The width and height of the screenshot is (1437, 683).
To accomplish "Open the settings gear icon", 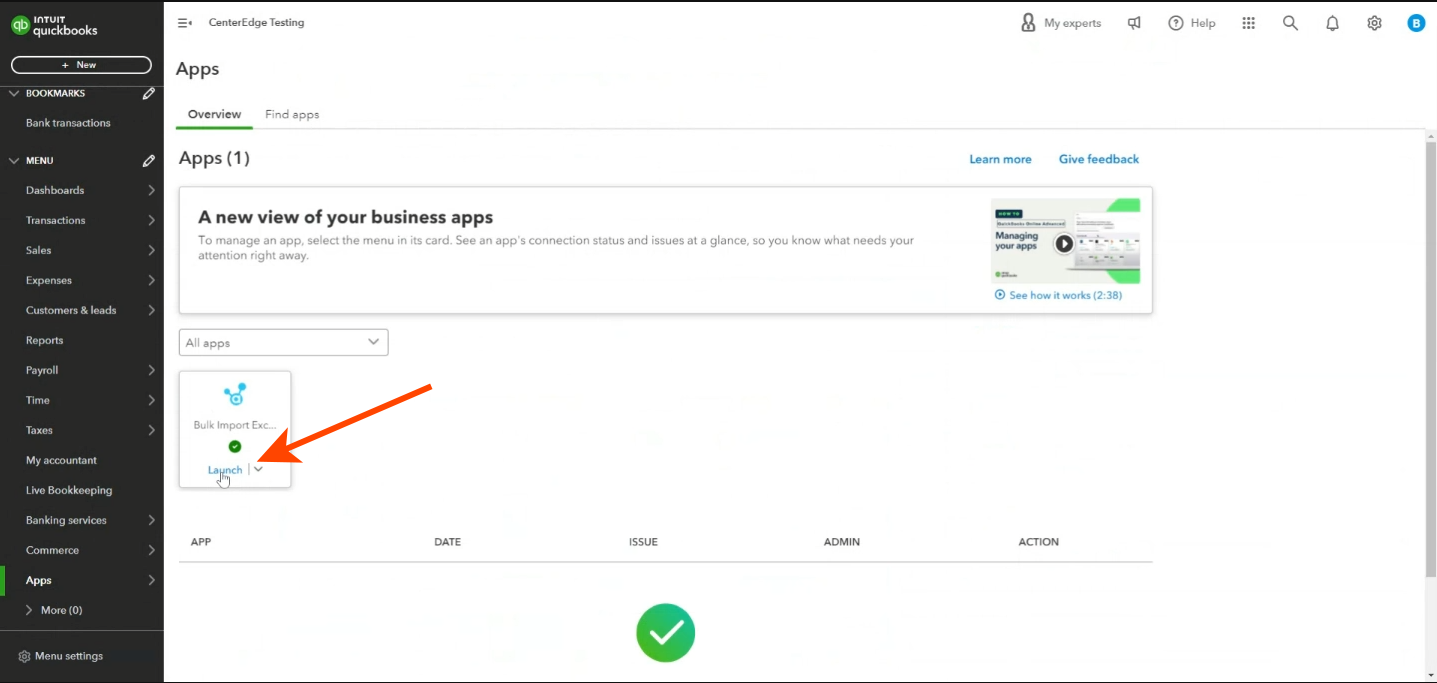I will point(1374,23).
